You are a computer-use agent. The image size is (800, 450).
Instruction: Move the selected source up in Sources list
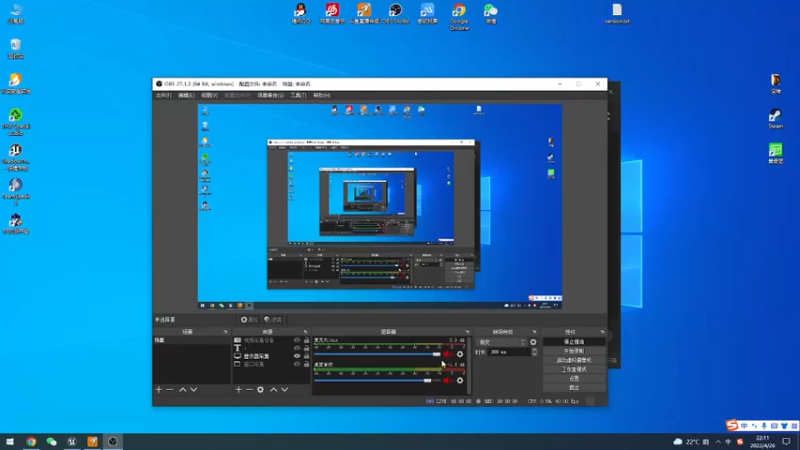273,390
